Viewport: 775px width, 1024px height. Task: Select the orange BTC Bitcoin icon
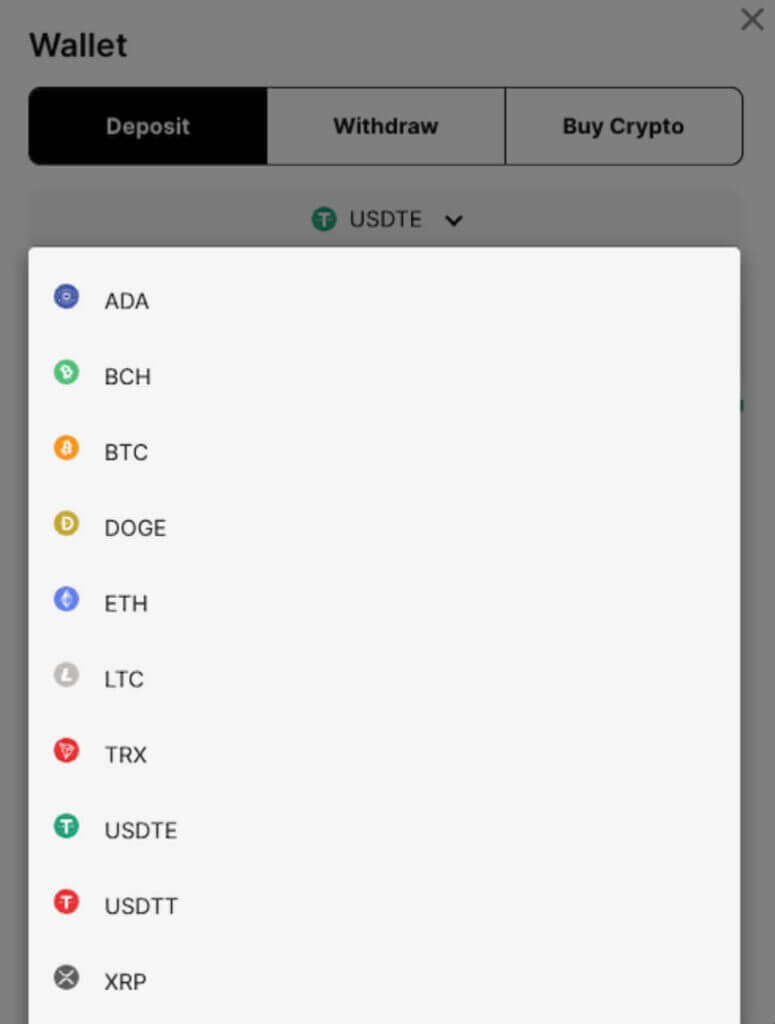66,448
